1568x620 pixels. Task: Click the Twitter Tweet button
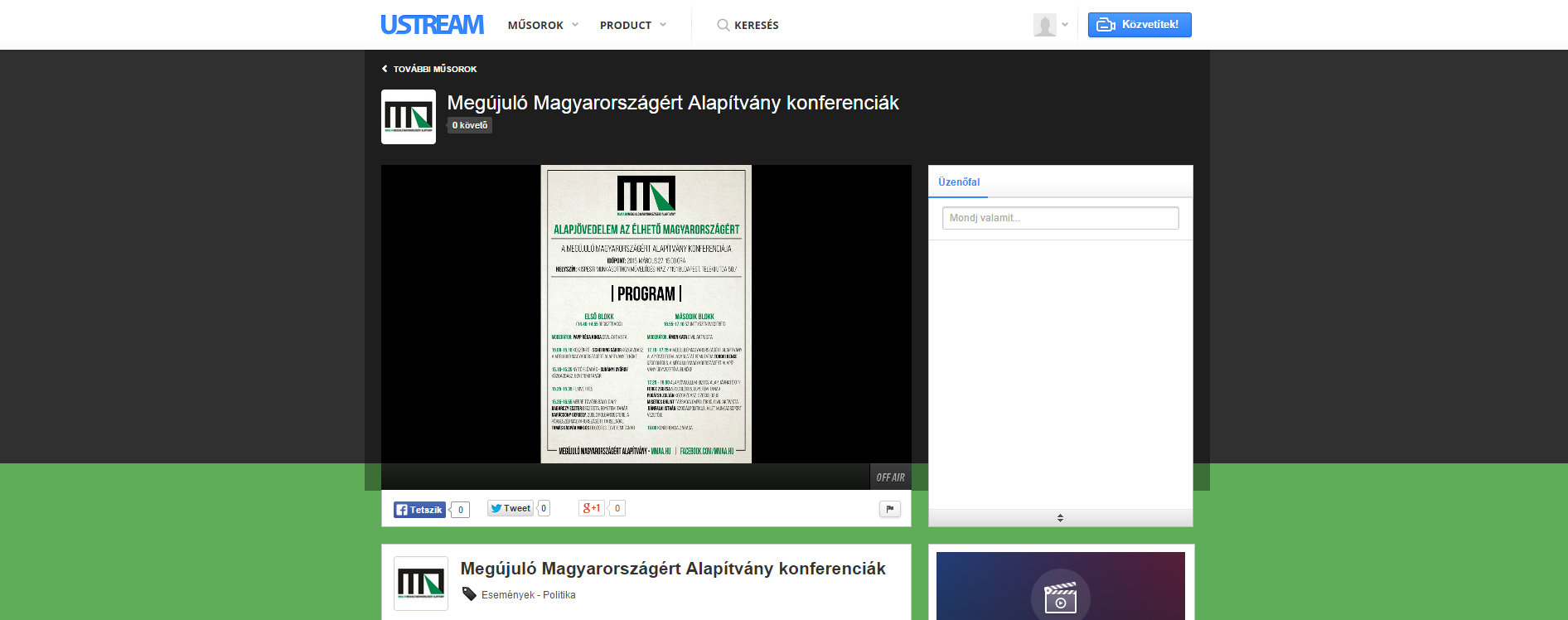(511, 509)
